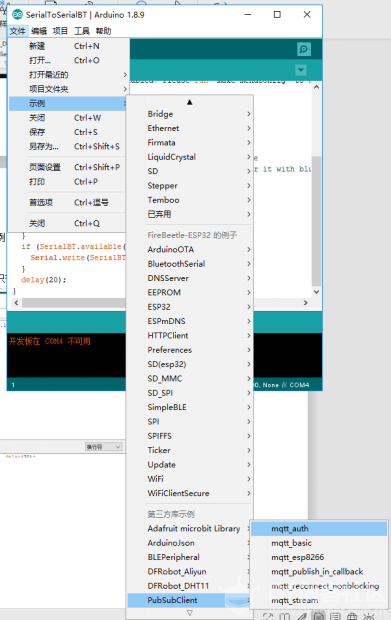Image resolution: width=391 pixels, height=620 pixels.
Task: Open SimpleBLE examples
Action: [190, 407]
